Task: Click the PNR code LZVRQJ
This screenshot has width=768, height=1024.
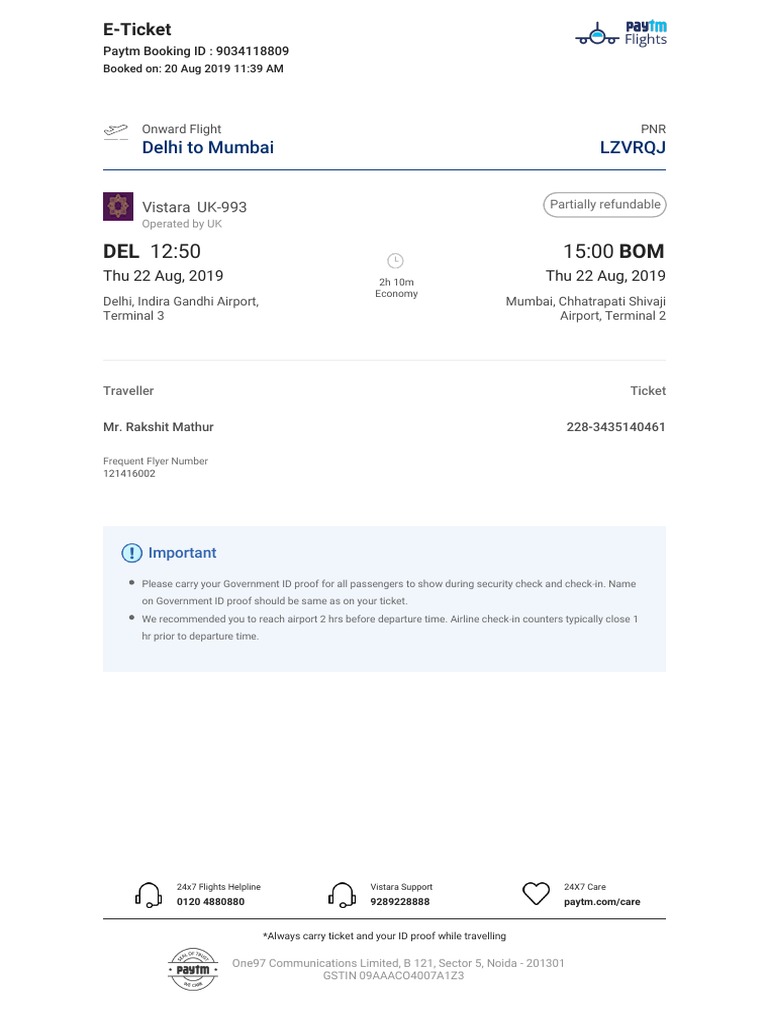Action: coord(632,148)
